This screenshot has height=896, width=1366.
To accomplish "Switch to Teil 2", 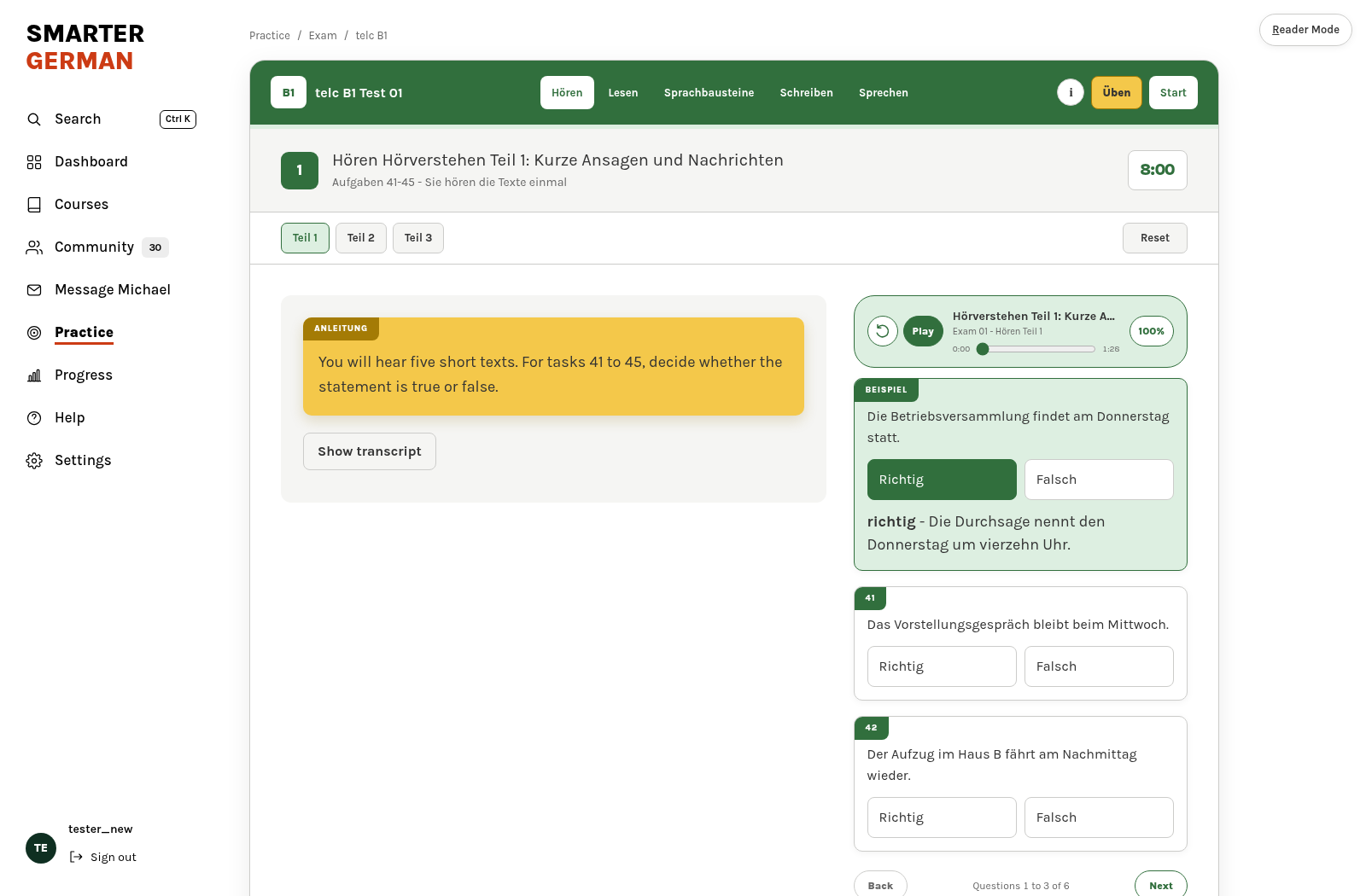I will [361, 238].
